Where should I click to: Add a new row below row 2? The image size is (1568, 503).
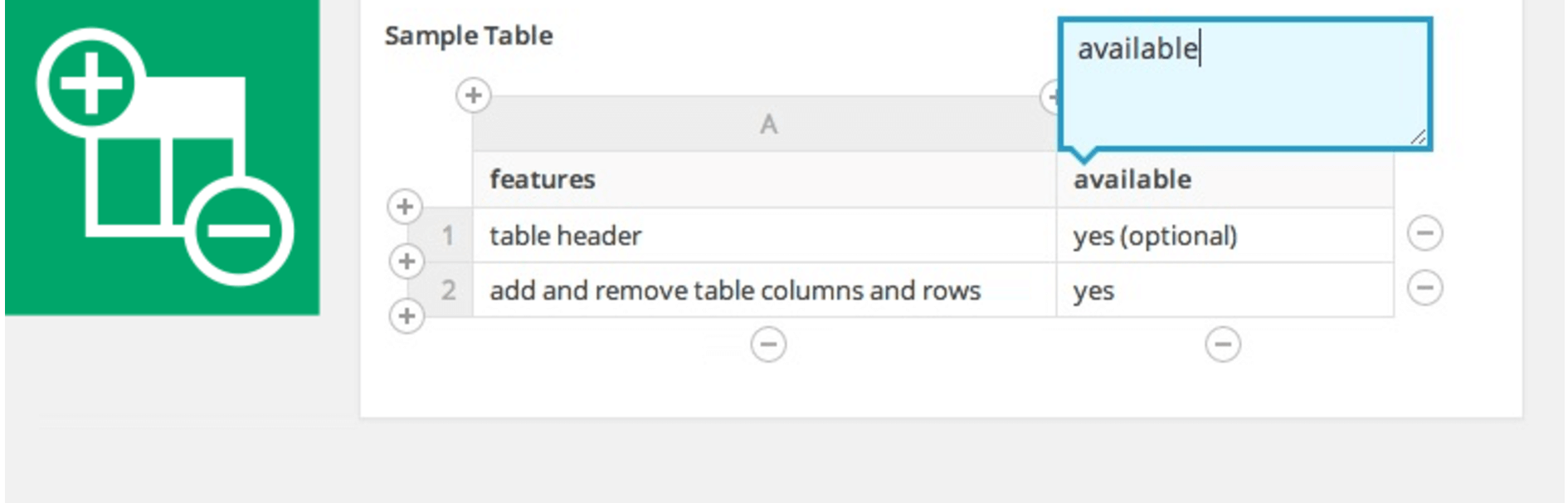point(407,316)
